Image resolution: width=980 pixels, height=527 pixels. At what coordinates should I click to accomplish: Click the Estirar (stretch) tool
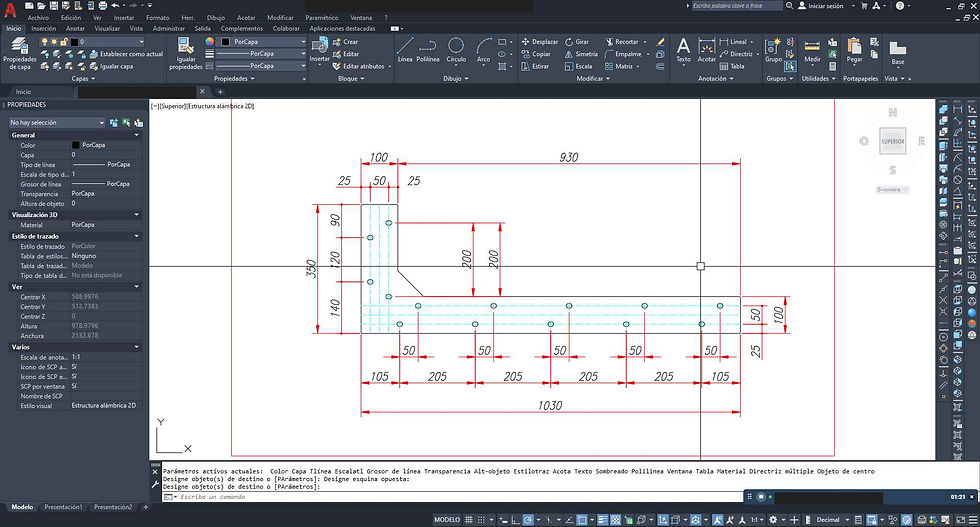535,66
